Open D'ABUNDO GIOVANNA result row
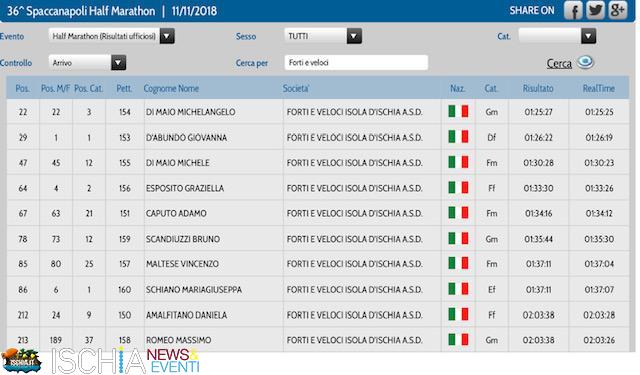This screenshot has width=640, height=375. (318, 138)
